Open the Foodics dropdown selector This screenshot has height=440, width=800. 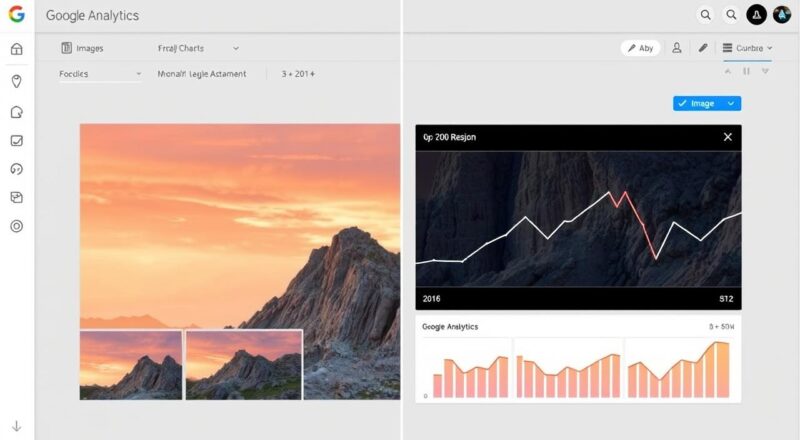(x=100, y=74)
